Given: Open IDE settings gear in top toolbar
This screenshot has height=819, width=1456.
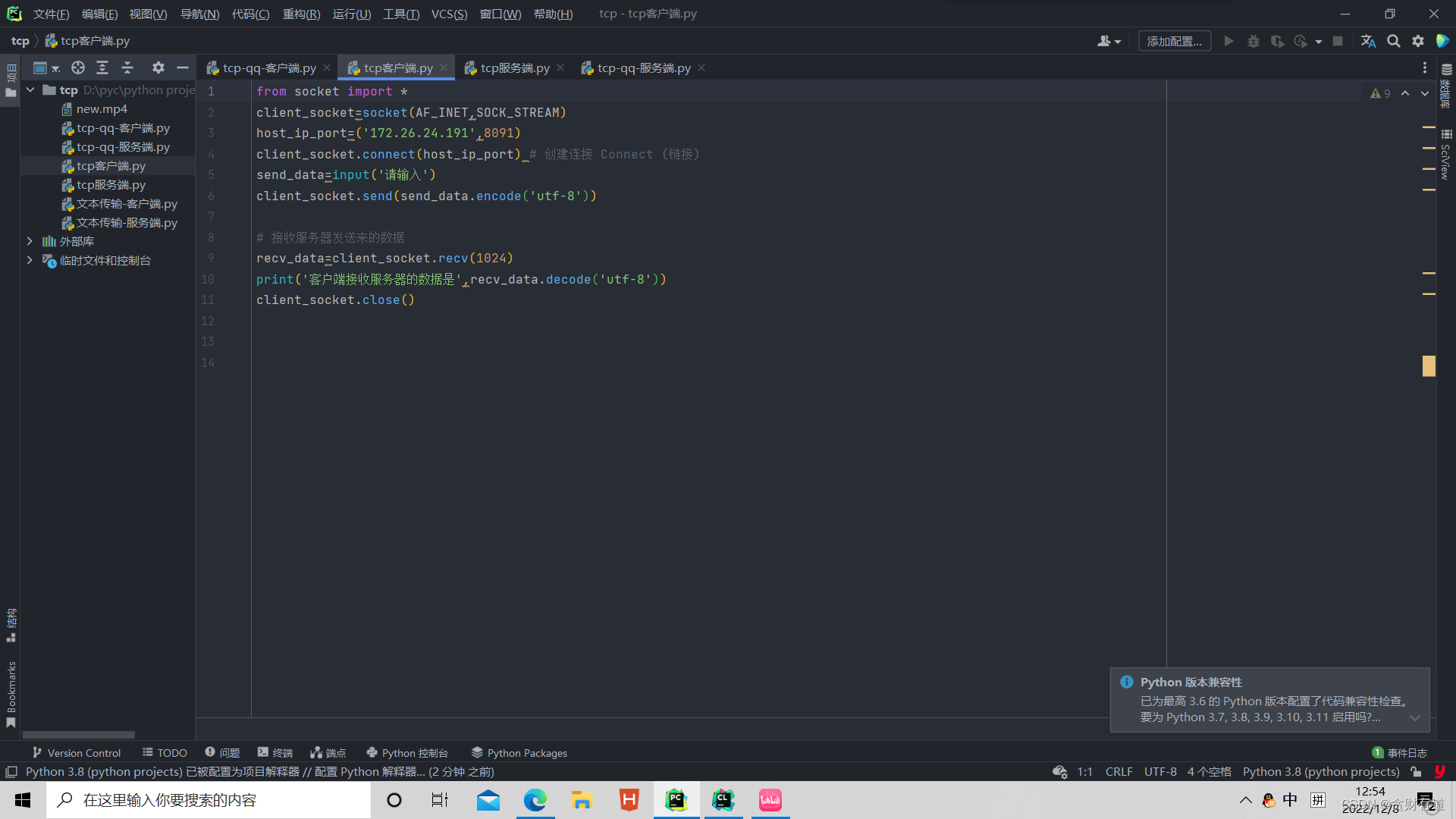Looking at the screenshot, I should [x=1417, y=41].
